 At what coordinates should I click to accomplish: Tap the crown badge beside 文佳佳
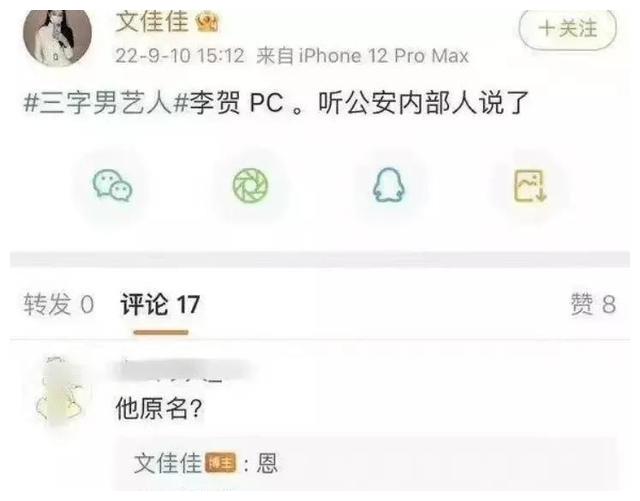207,22
